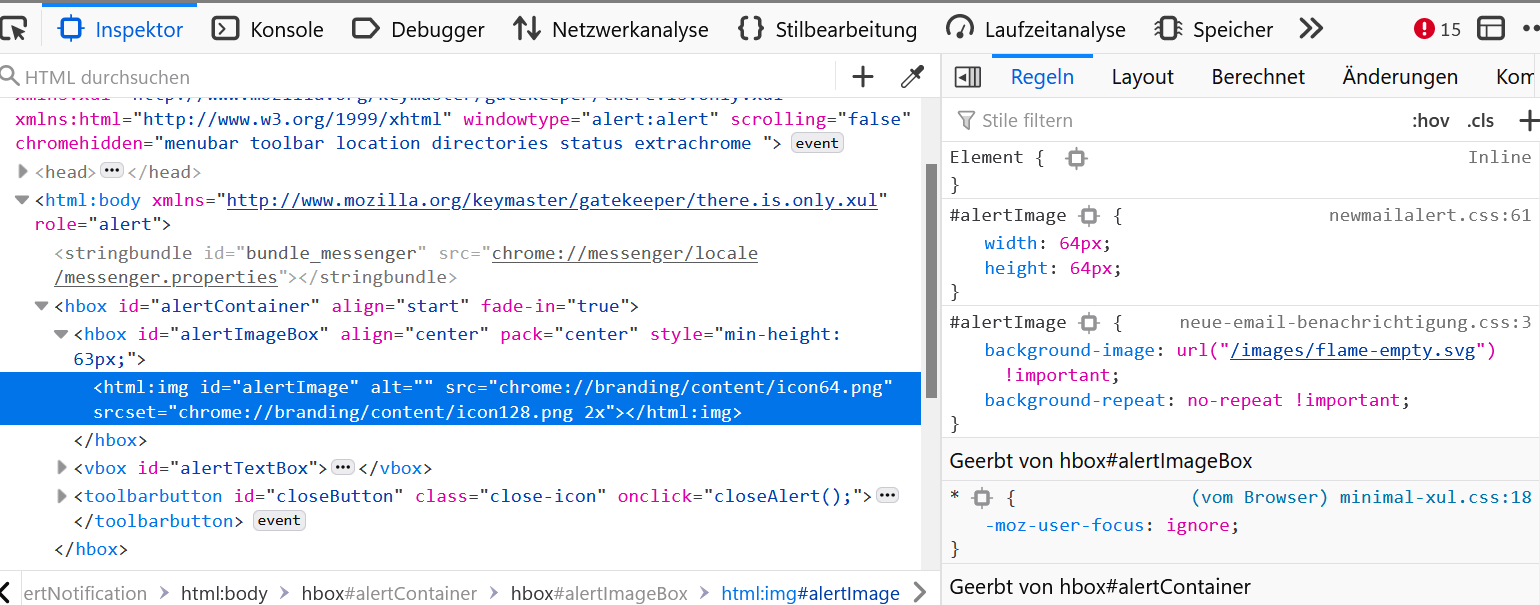Open the Layout side panel tab
Screen dimensions: 1540x605
[1142, 77]
